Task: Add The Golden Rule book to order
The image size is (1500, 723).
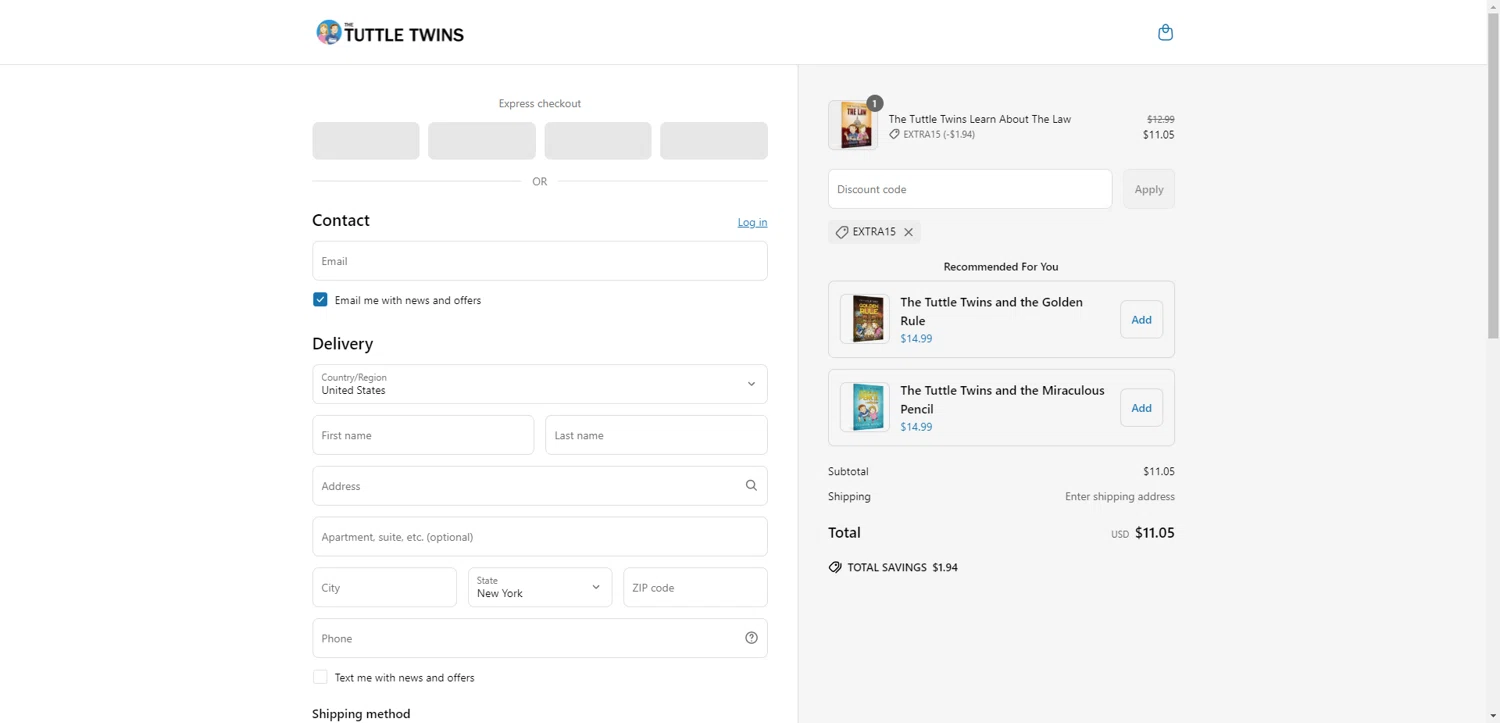Action: click(1141, 320)
